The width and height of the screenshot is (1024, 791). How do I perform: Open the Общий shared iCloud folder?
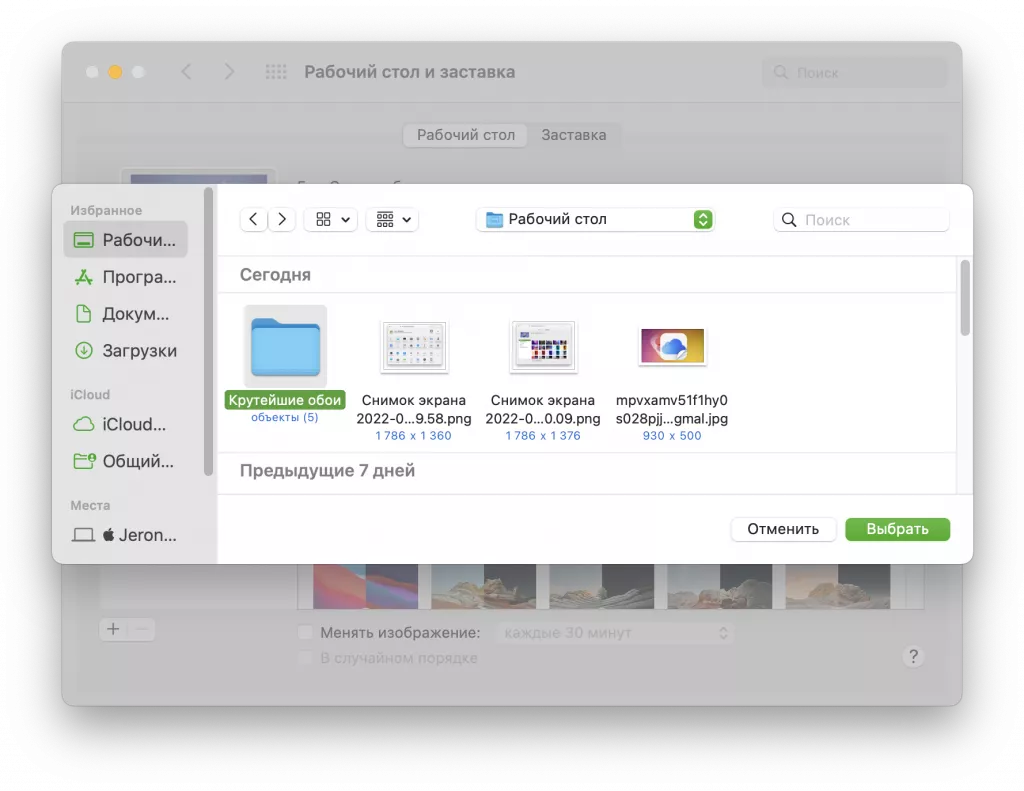(125, 461)
